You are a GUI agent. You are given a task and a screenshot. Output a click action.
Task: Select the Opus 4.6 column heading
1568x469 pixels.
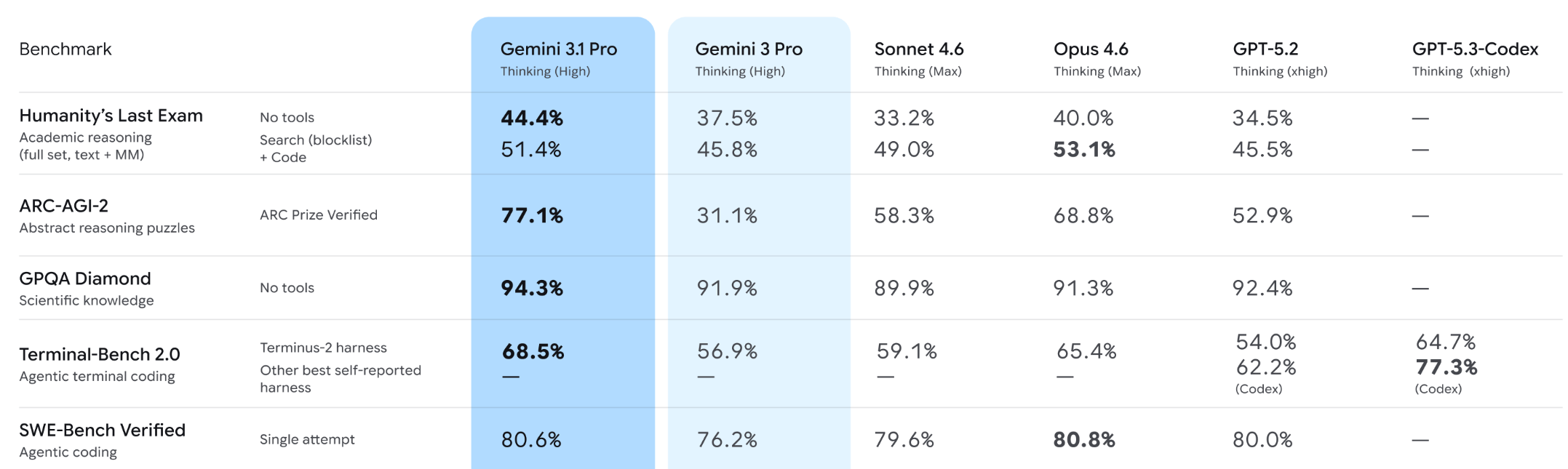point(1090,49)
